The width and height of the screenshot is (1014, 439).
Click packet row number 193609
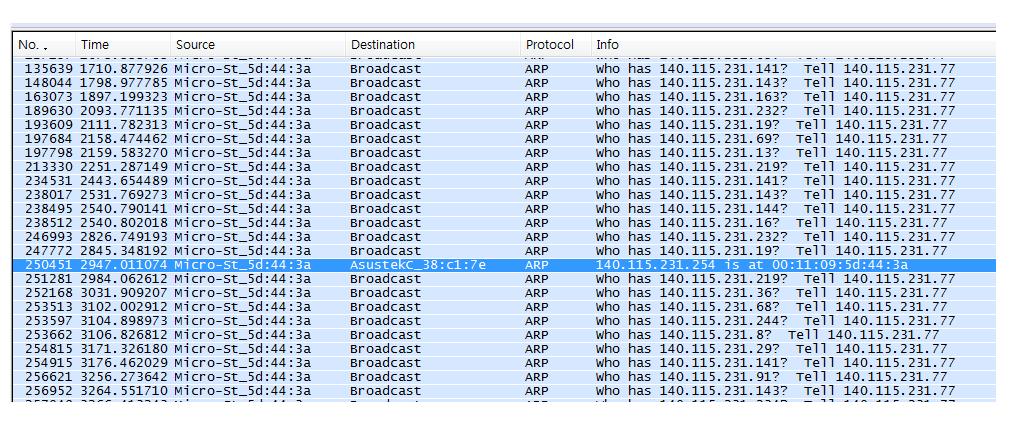click(45, 125)
